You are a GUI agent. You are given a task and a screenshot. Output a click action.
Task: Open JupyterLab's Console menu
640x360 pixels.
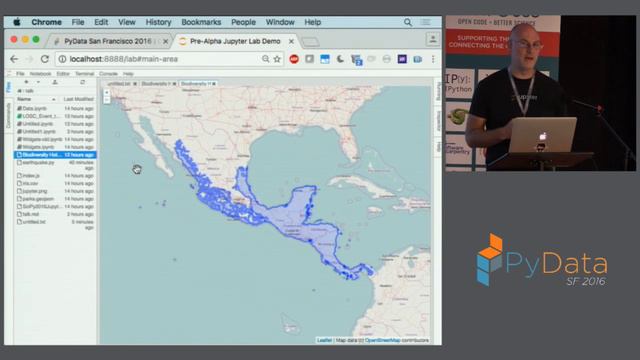tap(108, 74)
